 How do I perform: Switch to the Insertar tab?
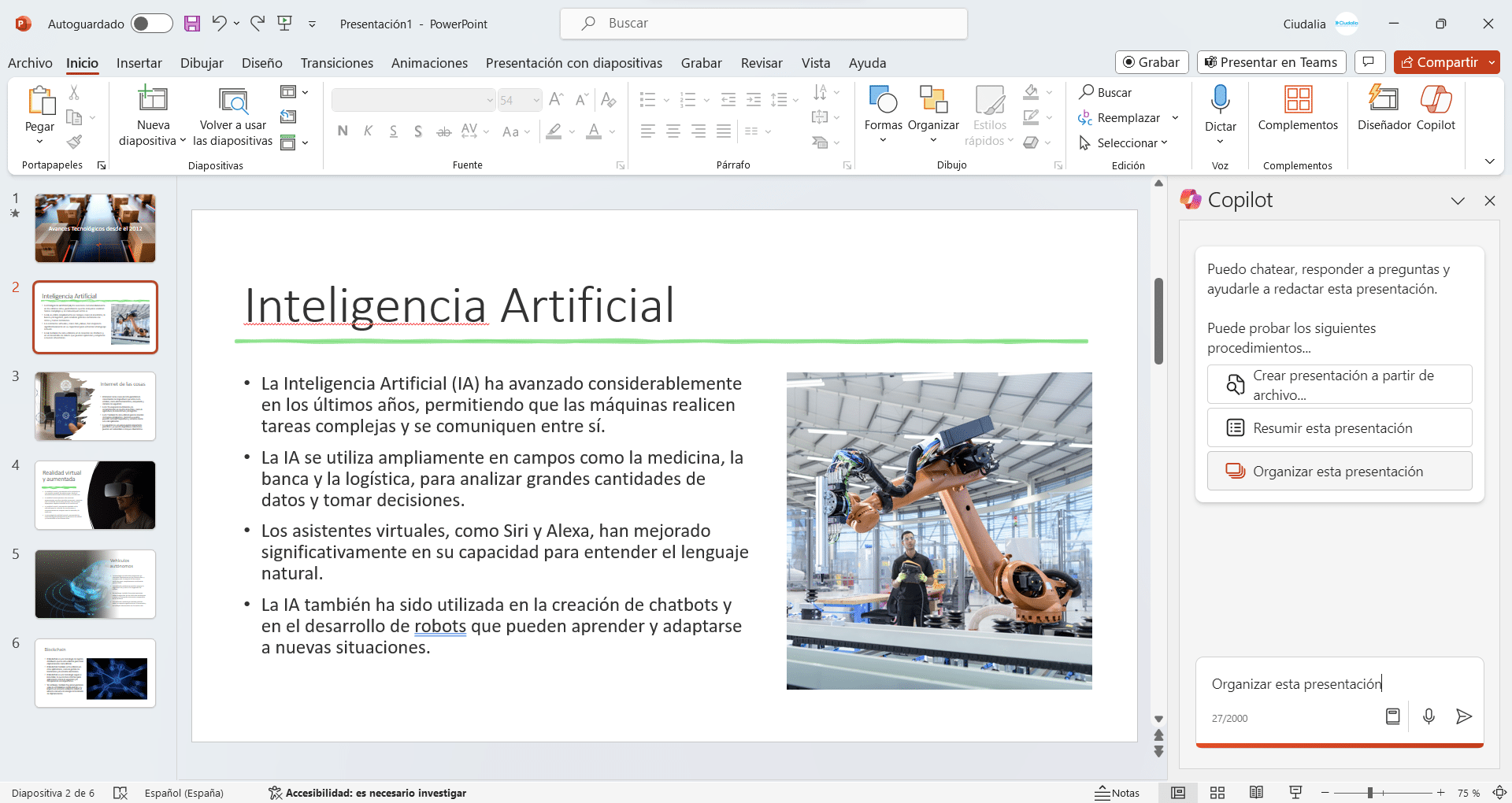tap(139, 63)
